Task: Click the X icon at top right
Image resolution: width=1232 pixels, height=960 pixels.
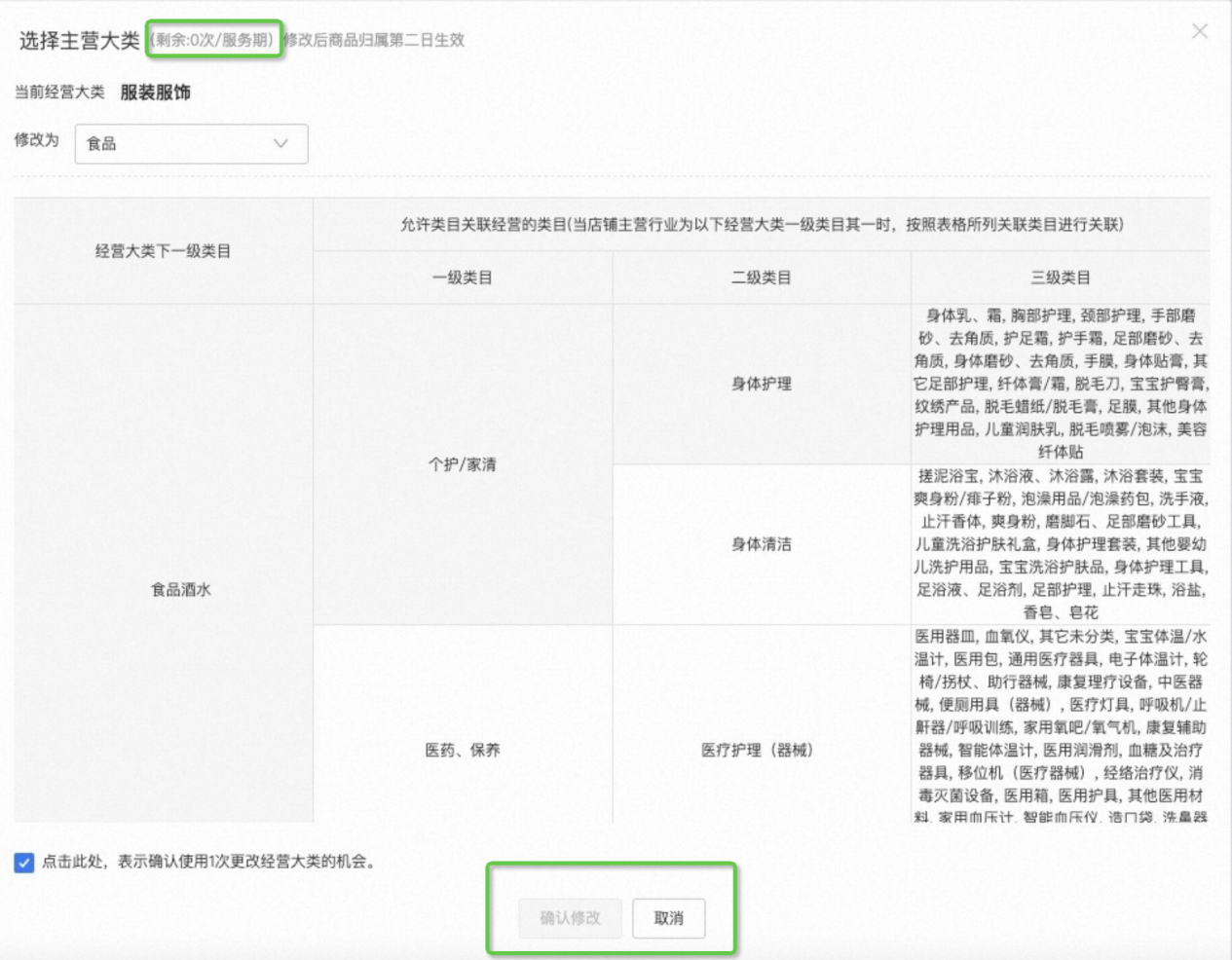Action: click(x=1199, y=31)
